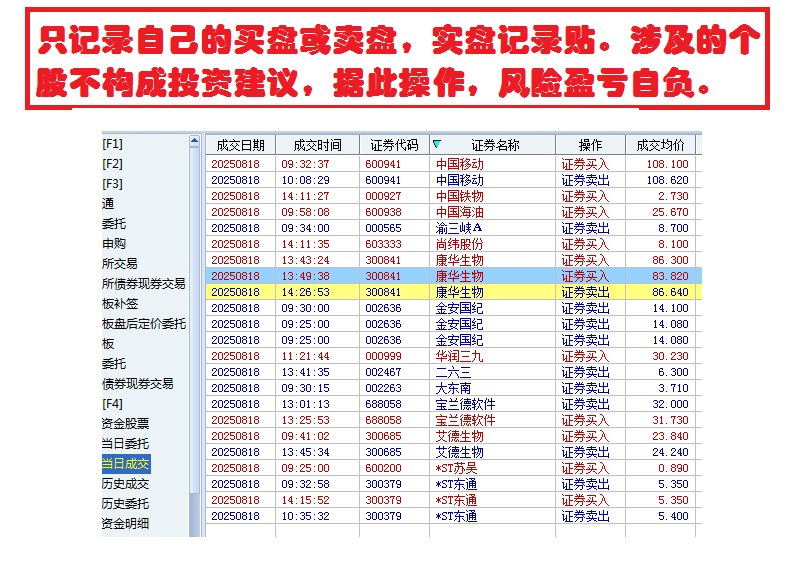Click the *ST苏昊 security name
This screenshot has height=574, width=797.
click(456, 468)
